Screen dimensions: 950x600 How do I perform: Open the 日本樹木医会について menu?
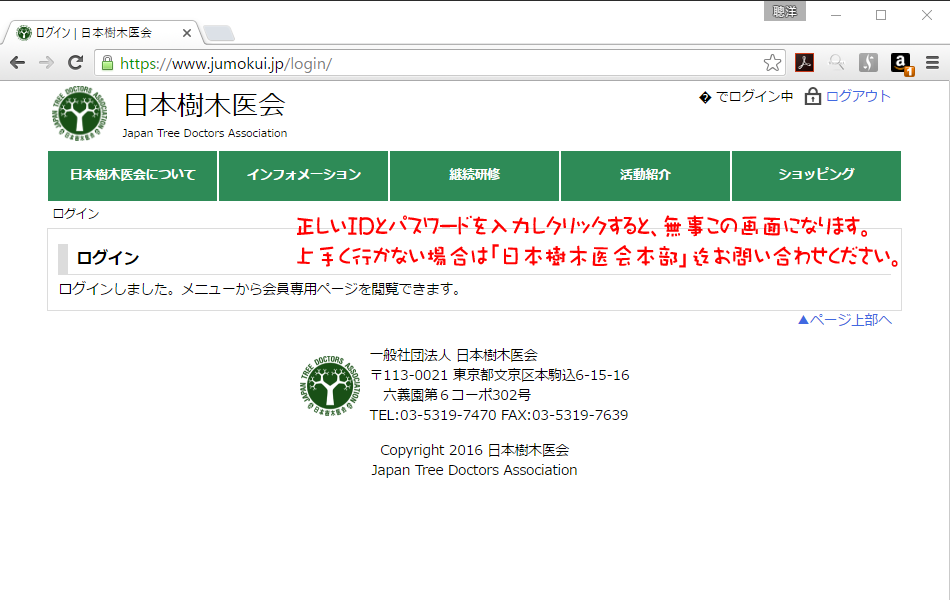click(133, 175)
